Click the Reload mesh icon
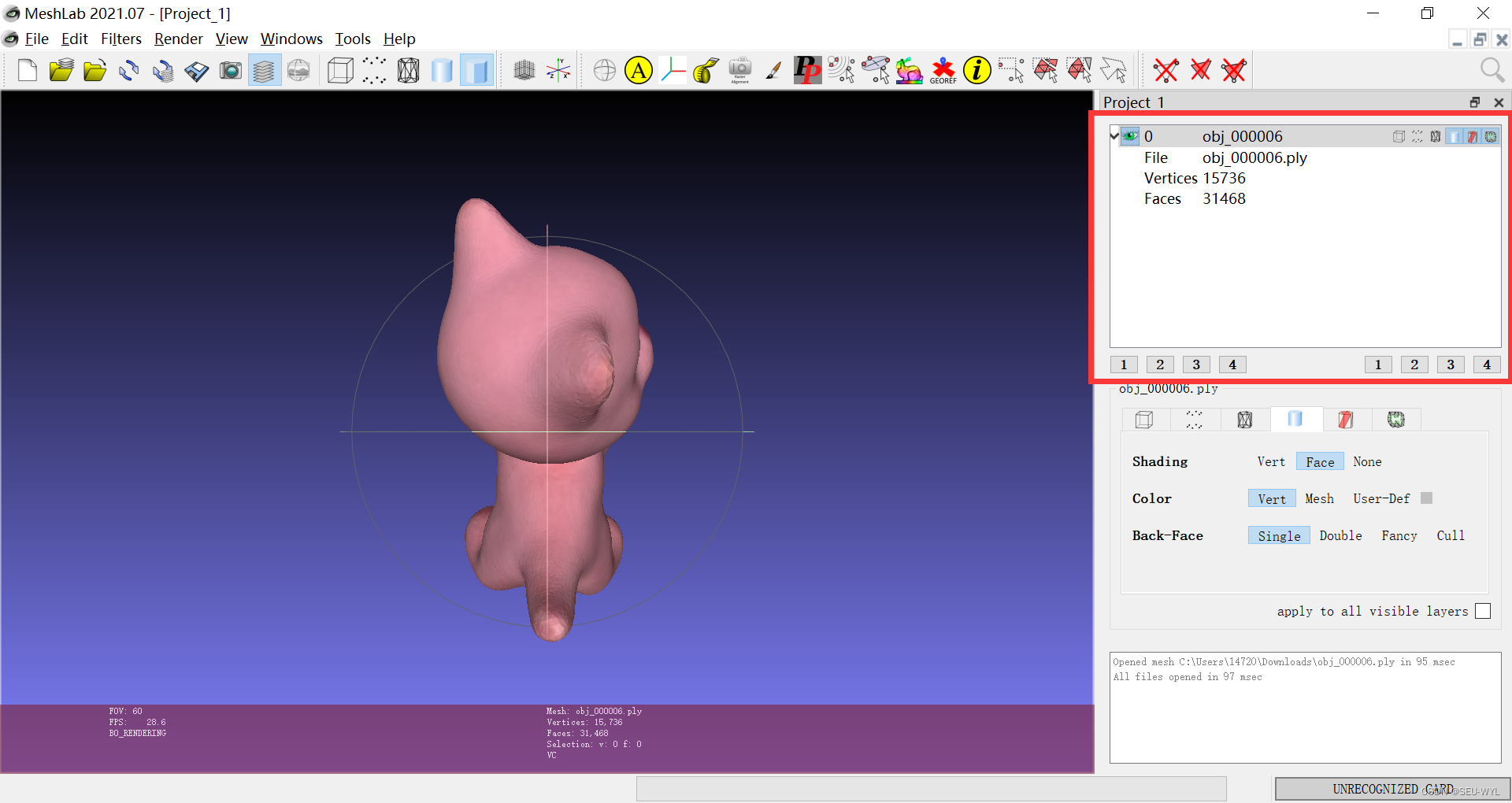 pos(129,71)
